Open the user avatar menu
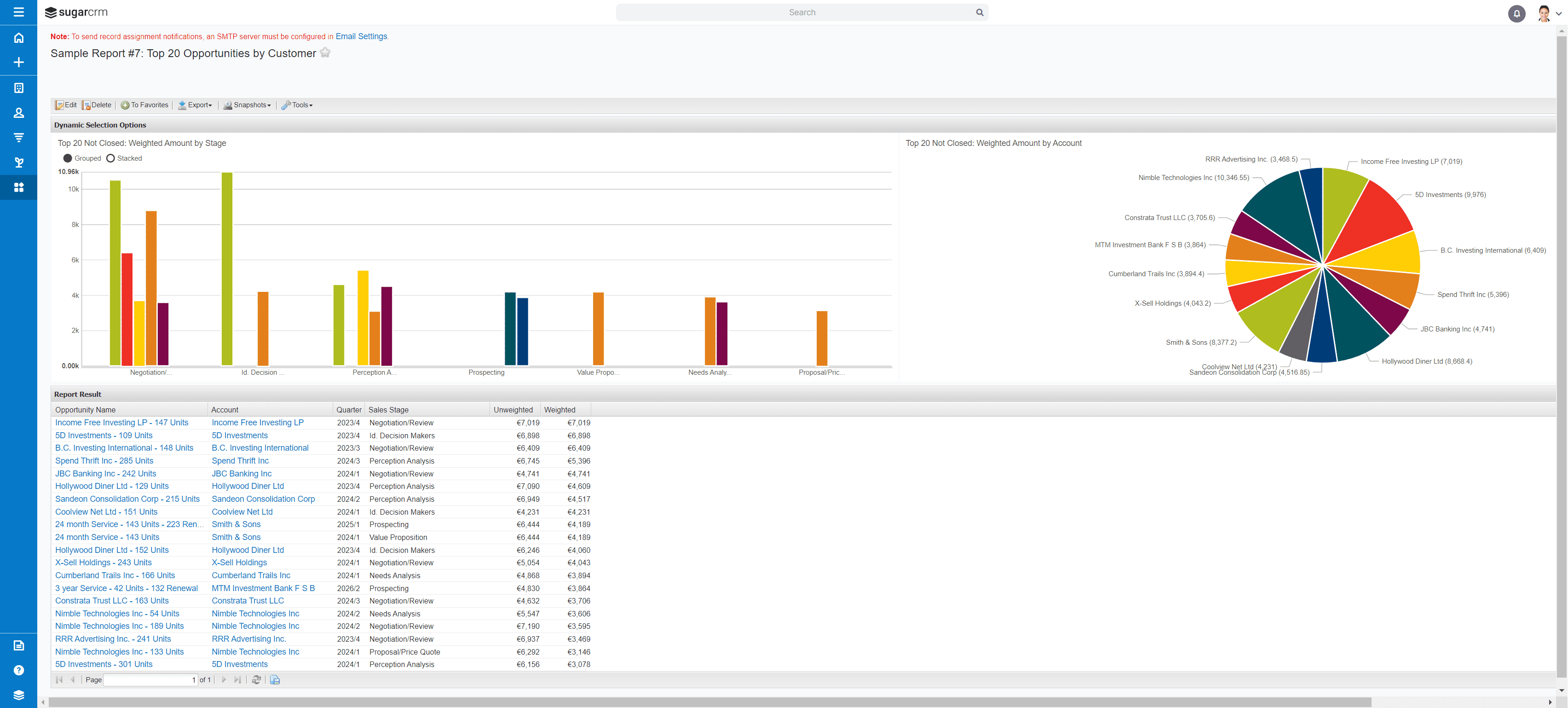Image resolution: width=1568 pixels, height=708 pixels. pyautogui.click(x=1544, y=13)
